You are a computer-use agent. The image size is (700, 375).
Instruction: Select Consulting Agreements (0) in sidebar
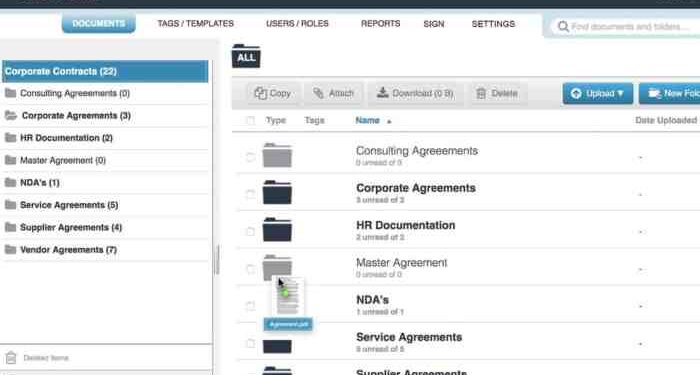(x=75, y=93)
